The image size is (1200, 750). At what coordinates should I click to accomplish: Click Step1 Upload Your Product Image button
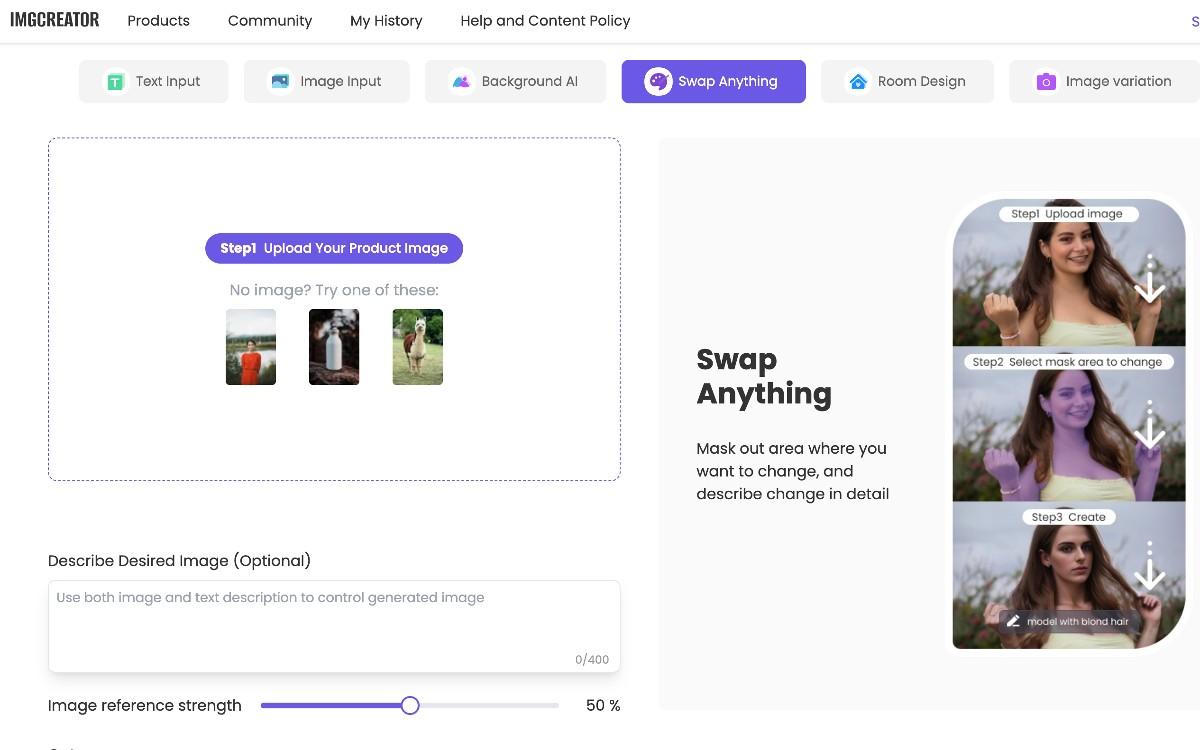(x=333, y=248)
